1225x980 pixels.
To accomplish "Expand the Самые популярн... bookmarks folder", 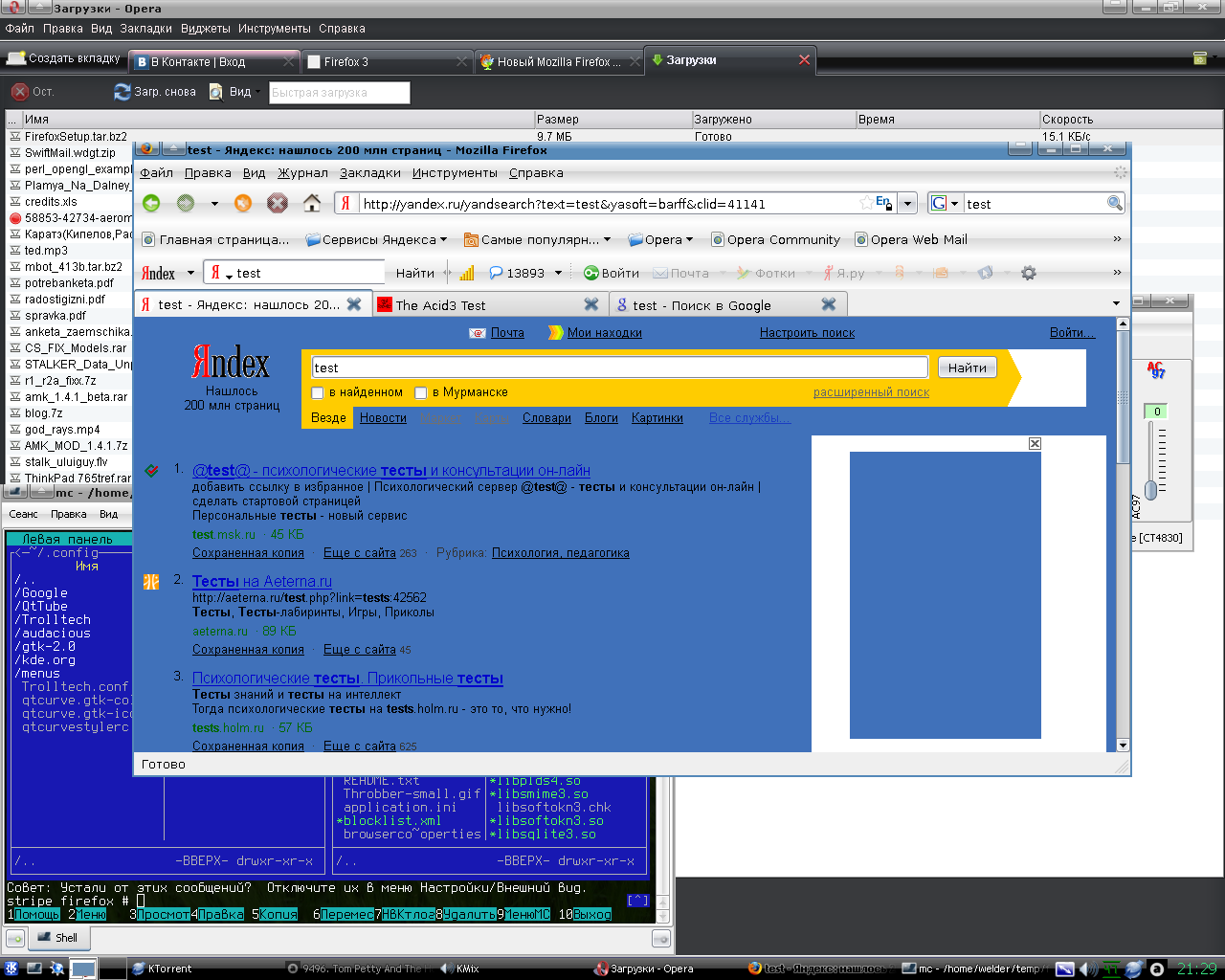I will [537, 240].
